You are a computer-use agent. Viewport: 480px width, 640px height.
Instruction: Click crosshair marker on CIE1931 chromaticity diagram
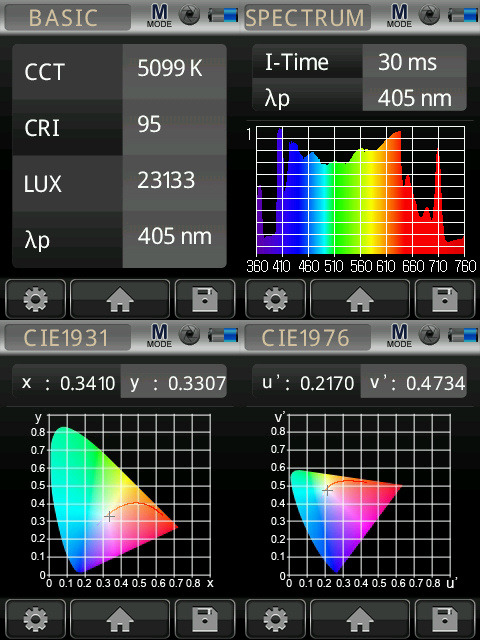tap(109, 516)
